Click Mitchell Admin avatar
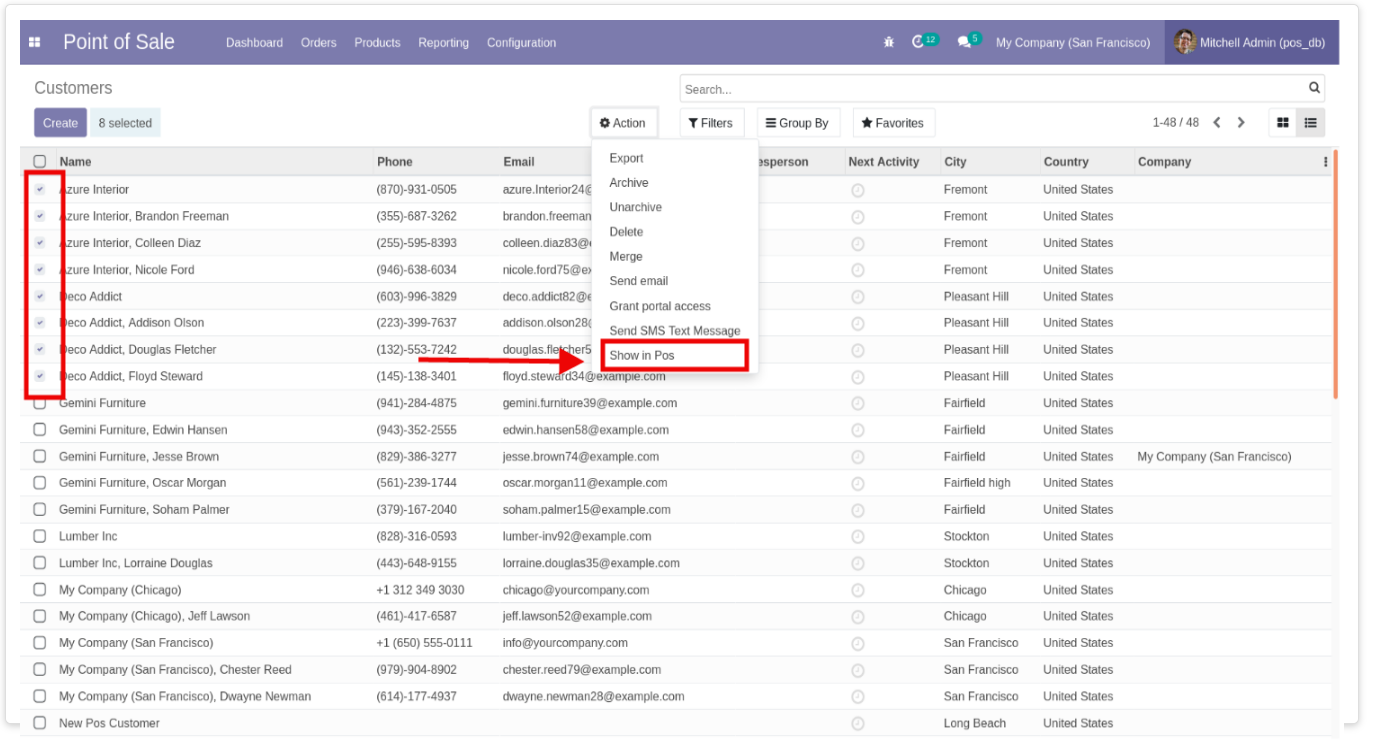The width and height of the screenshot is (1374, 747). click(1185, 42)
